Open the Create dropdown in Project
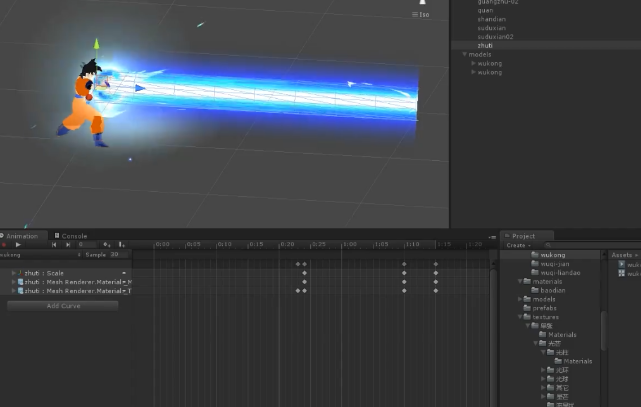This screenshot has height=407, width=641. click(x=518, y=245)
